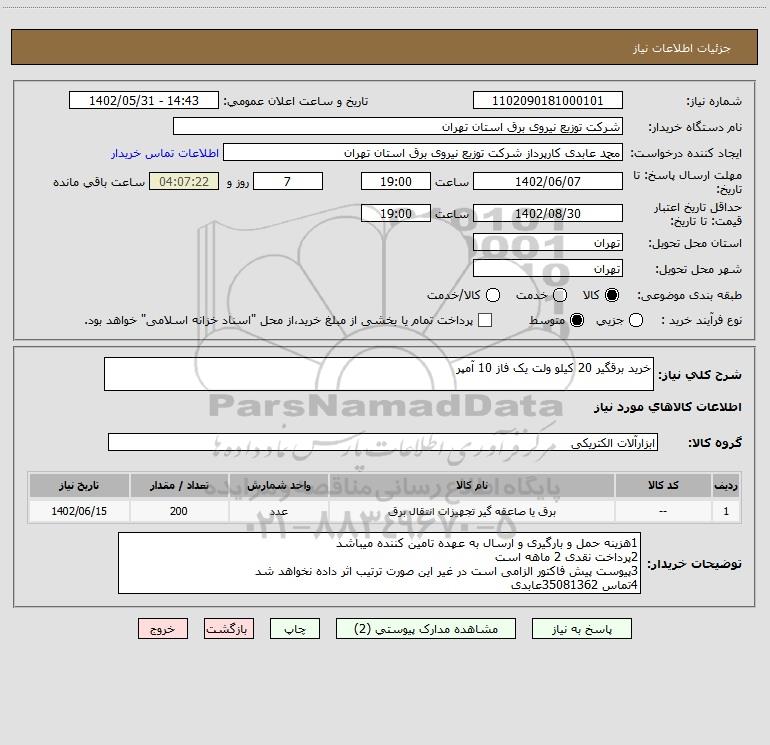
Task: Select the خدمت radio button
Action: (x=560, y=295)
